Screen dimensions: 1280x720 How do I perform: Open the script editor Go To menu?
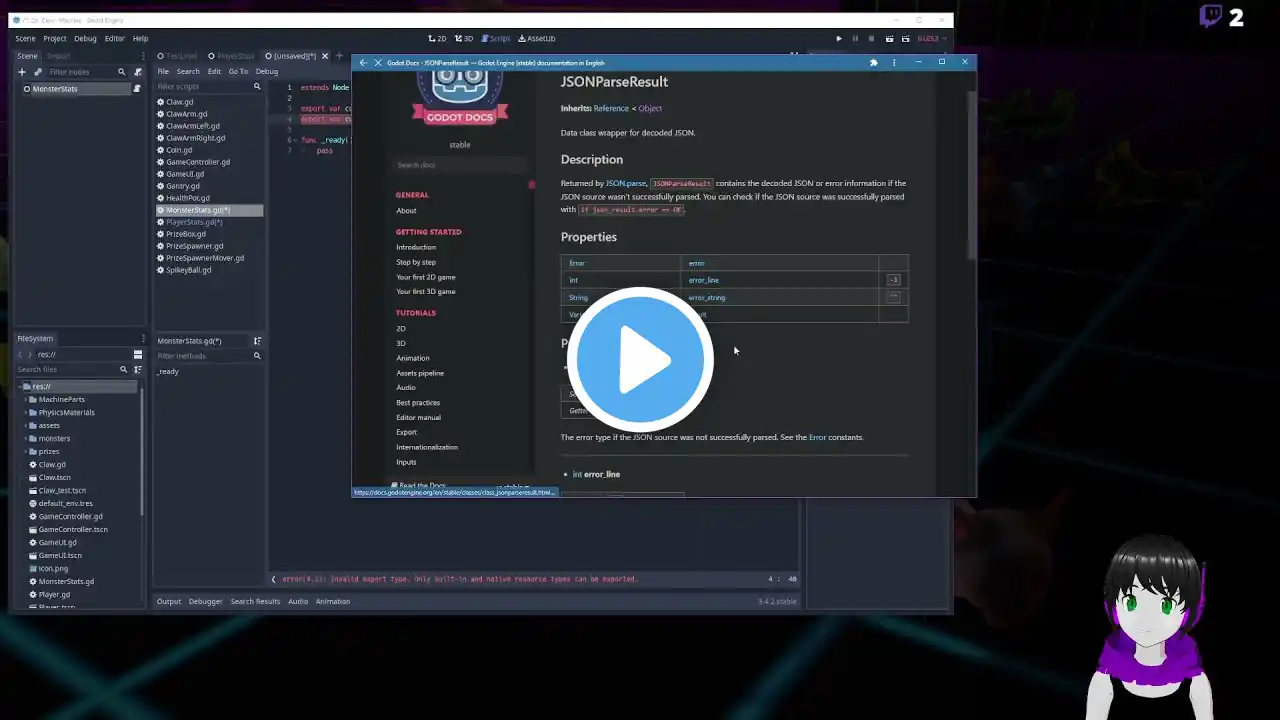point(238,71)
